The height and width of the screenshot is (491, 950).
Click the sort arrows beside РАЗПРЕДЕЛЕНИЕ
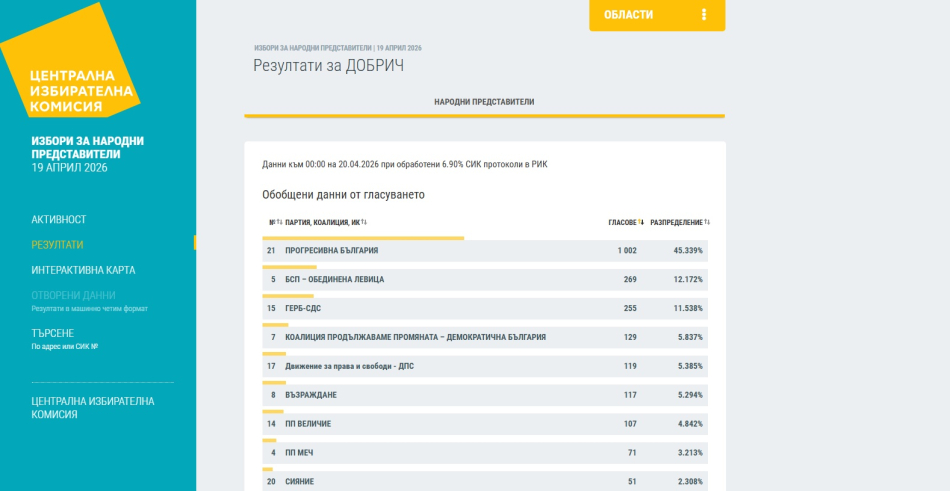[707, 222]
